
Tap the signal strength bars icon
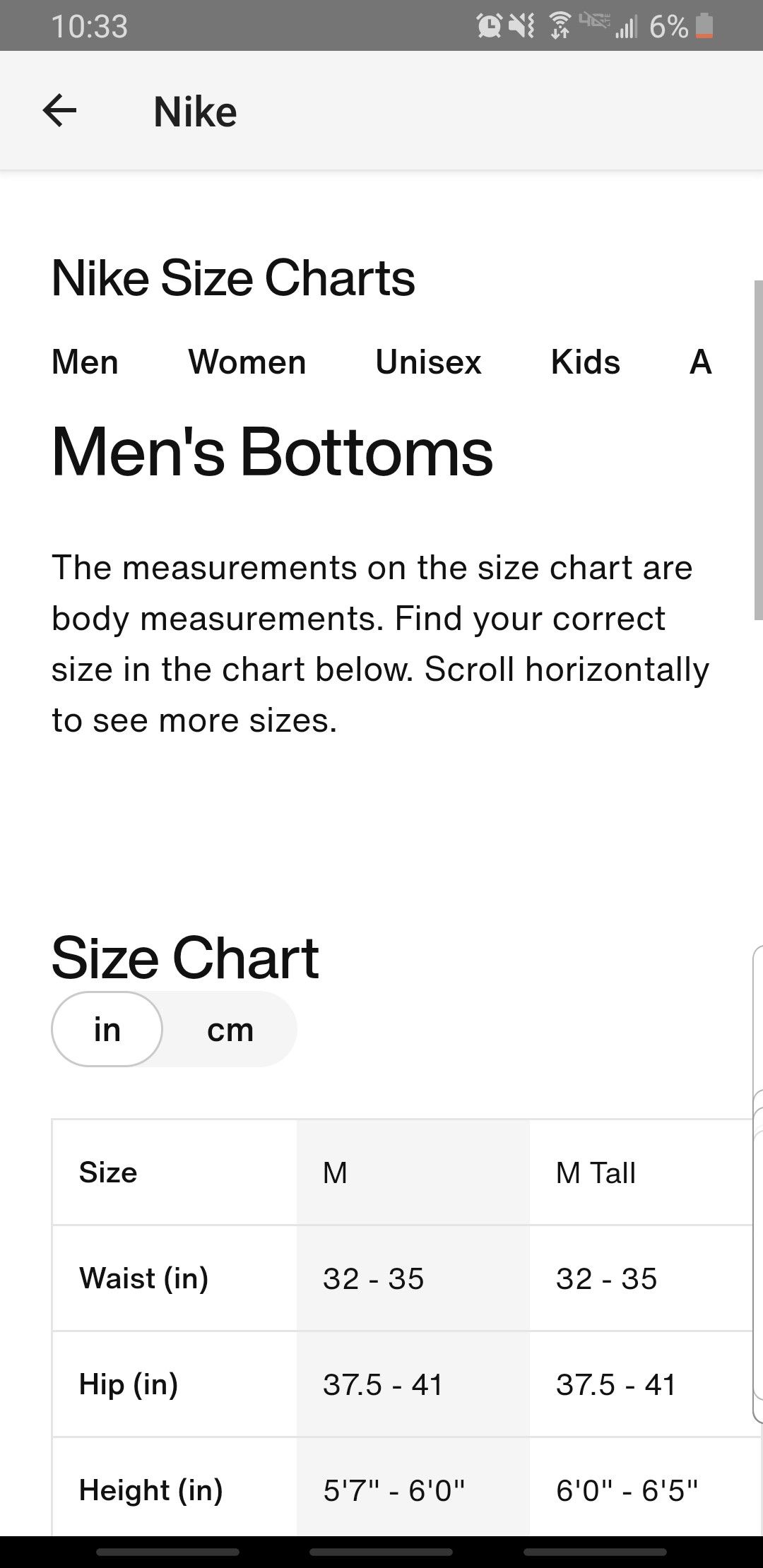point(626,27)
